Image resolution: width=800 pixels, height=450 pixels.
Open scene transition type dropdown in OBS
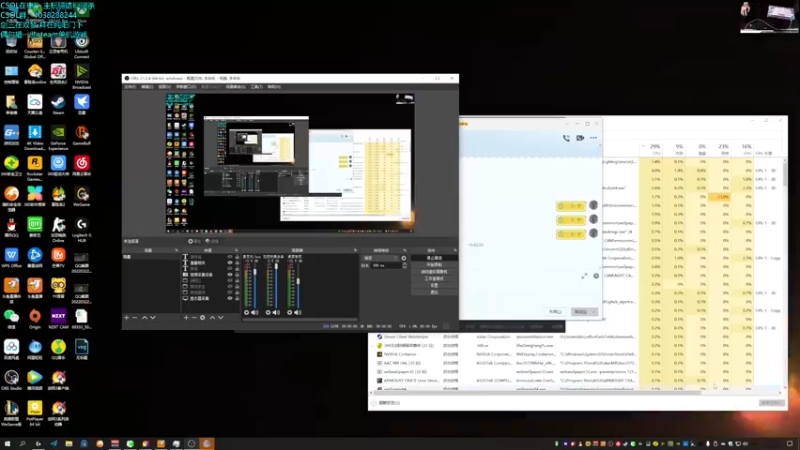click(380, 258)
